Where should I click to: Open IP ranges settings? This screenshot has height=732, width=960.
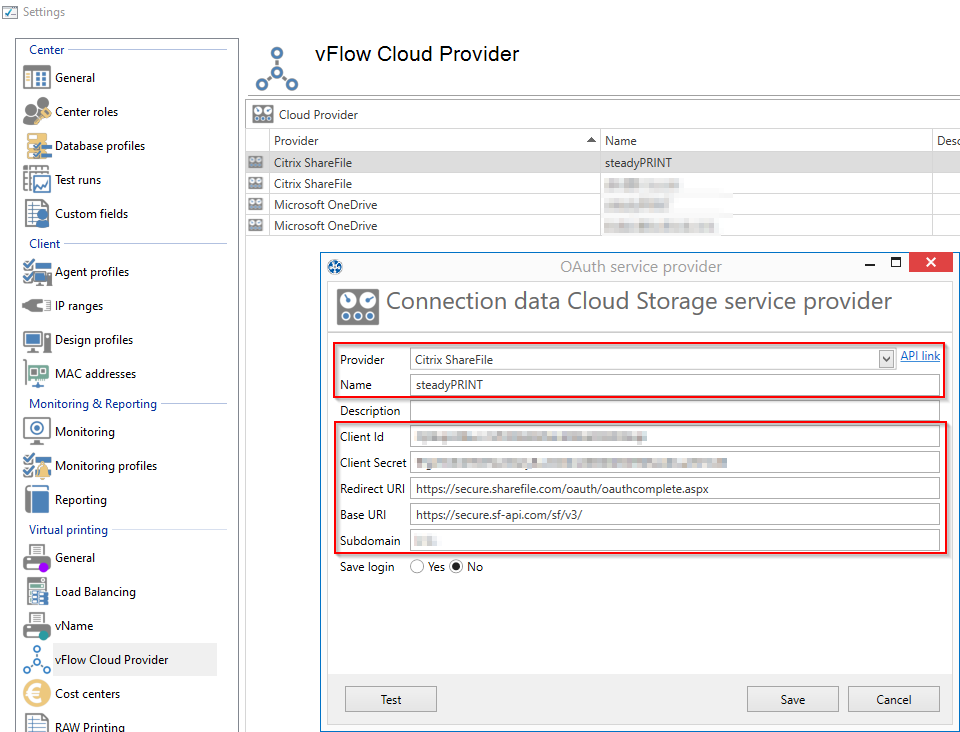pos(78,306)
